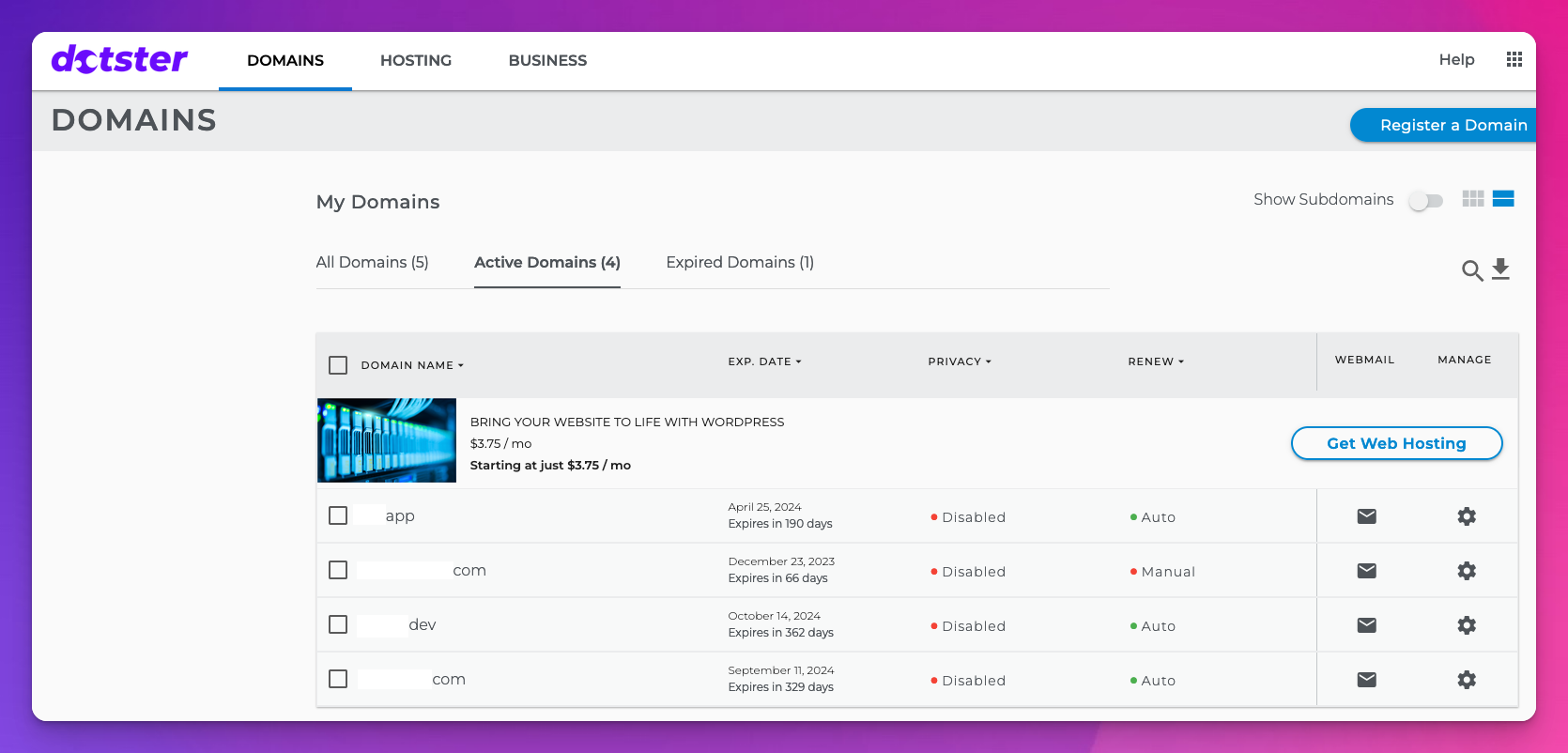Click 'Bring your website to life with WordPress' text
The width and height of the screenshot is (1568, 753).
tap(627, 422)
